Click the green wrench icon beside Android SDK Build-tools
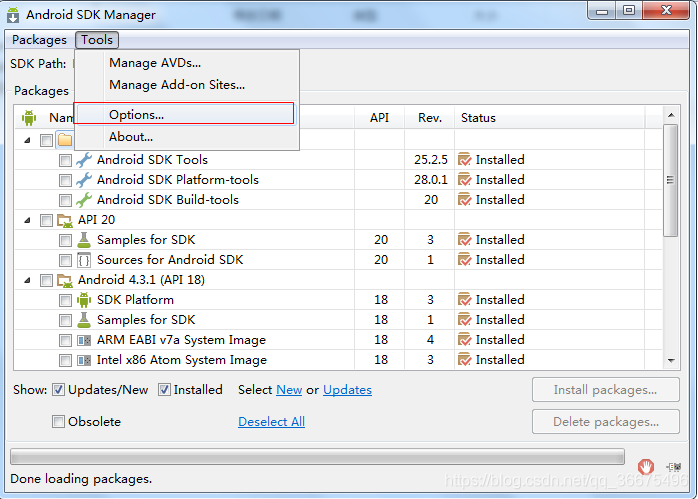 pos(84,200)
